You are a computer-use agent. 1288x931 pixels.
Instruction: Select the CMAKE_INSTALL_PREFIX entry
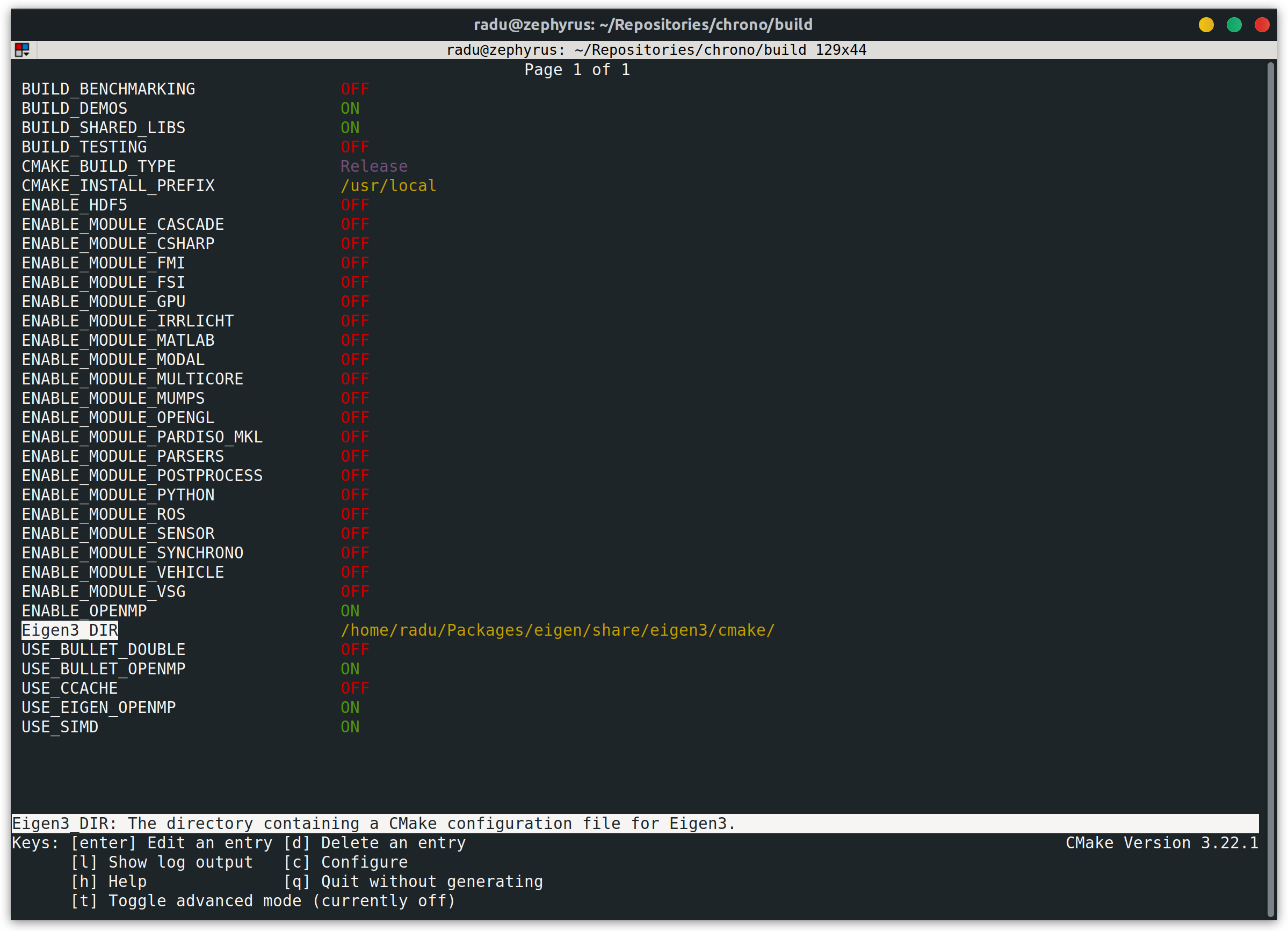118,186
